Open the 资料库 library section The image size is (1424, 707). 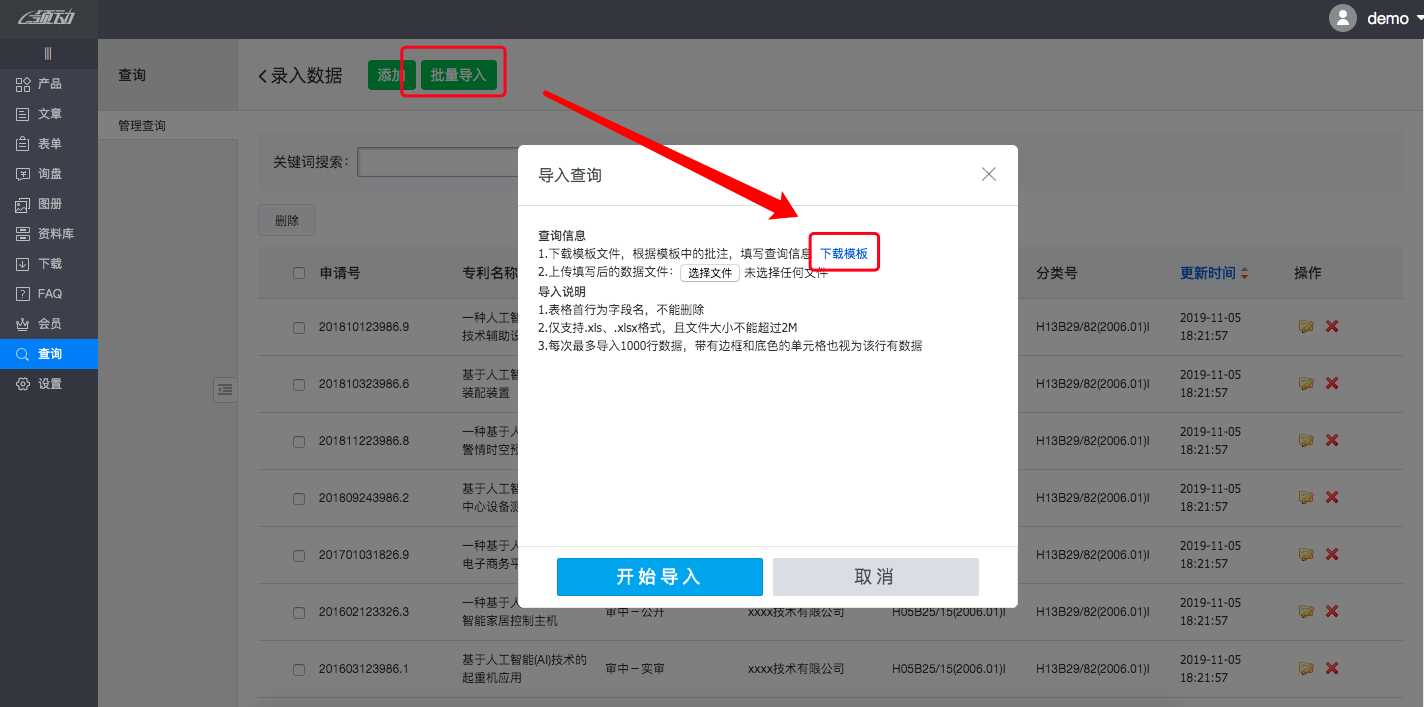tap(46, 233)
